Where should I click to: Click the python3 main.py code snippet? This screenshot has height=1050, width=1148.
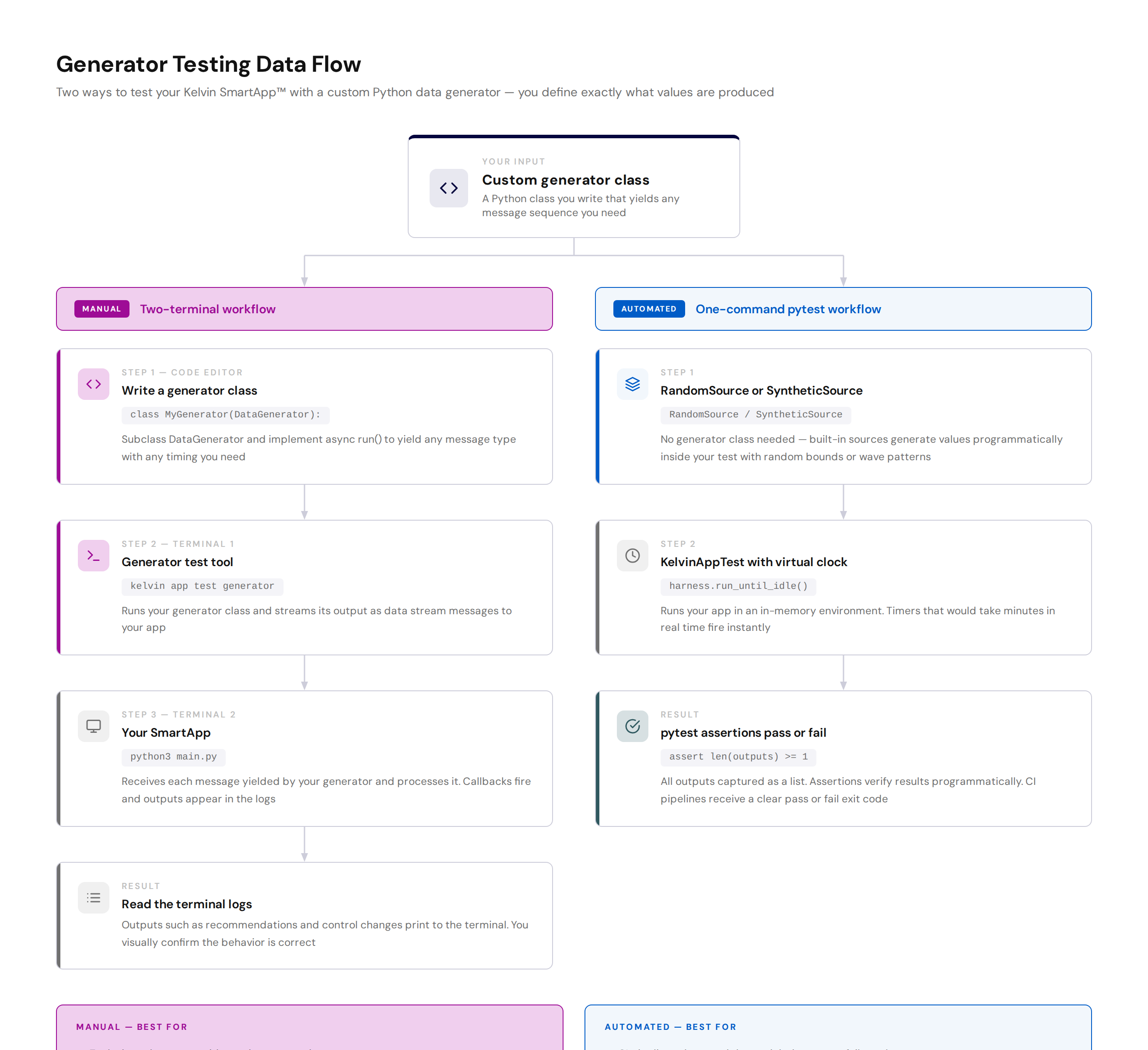[x=174, y=757]
